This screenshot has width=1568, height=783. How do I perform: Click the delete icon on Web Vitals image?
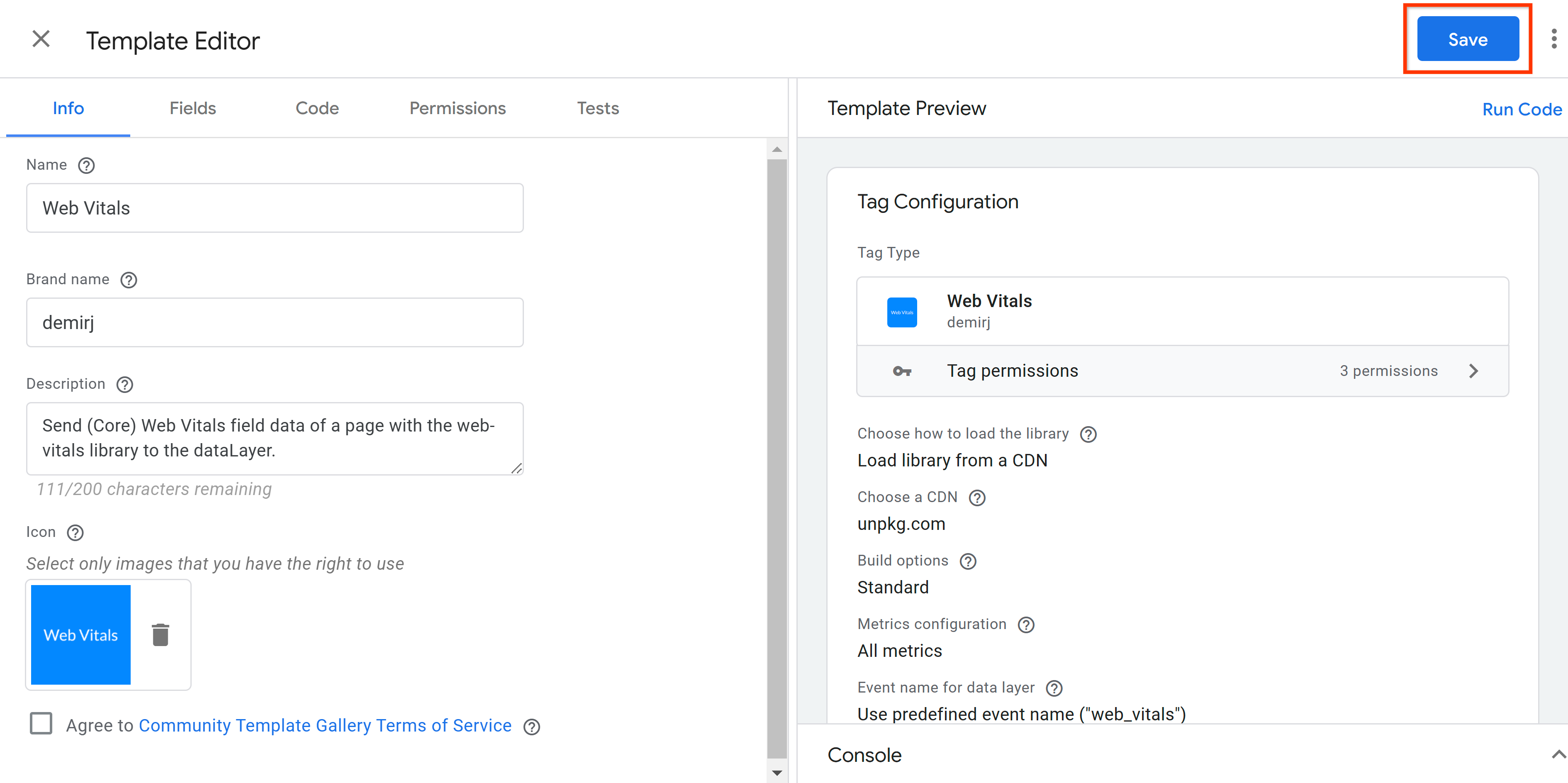pos(160,634)
